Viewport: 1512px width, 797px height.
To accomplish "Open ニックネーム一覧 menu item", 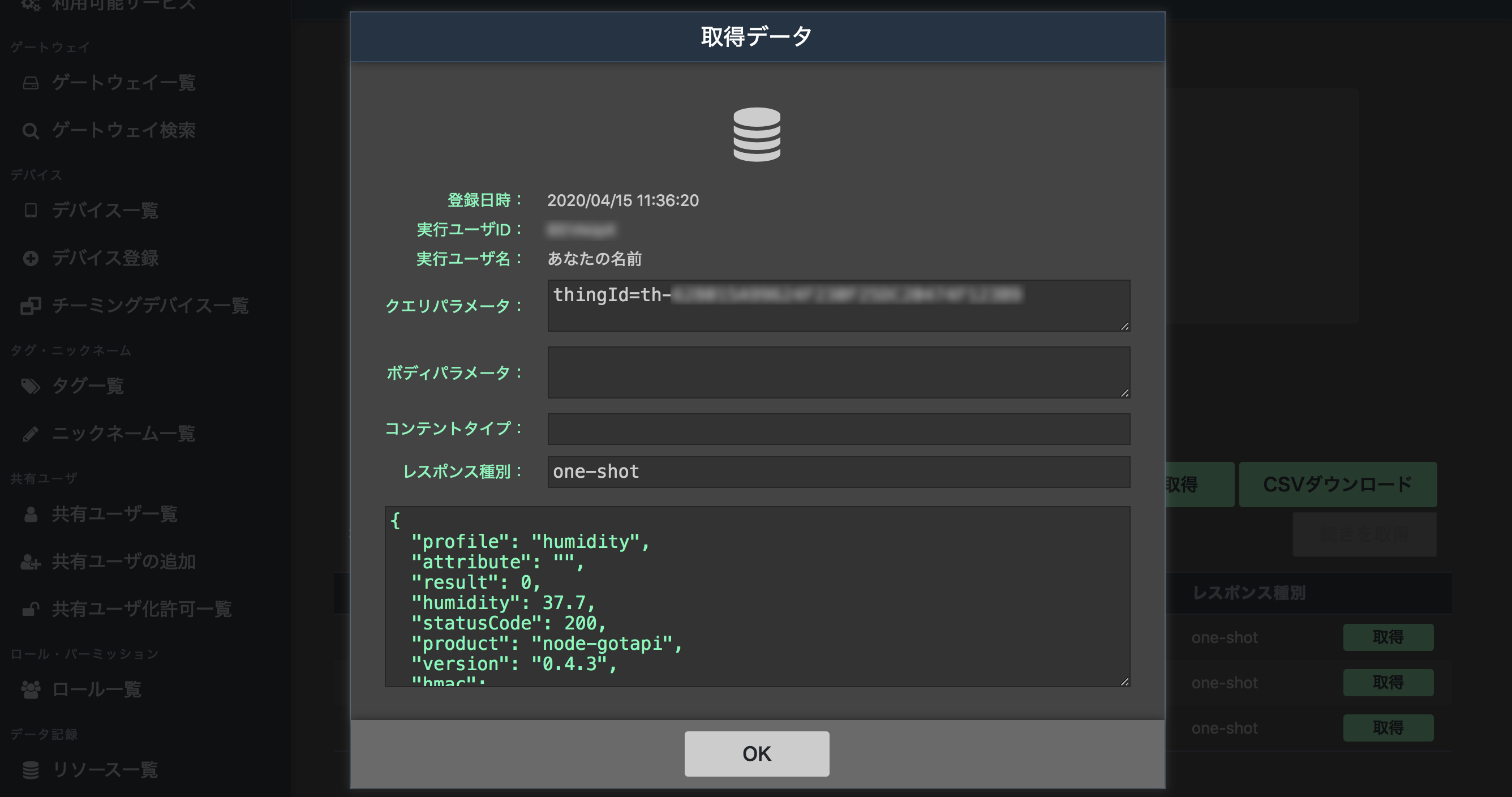I will [123, 434].
